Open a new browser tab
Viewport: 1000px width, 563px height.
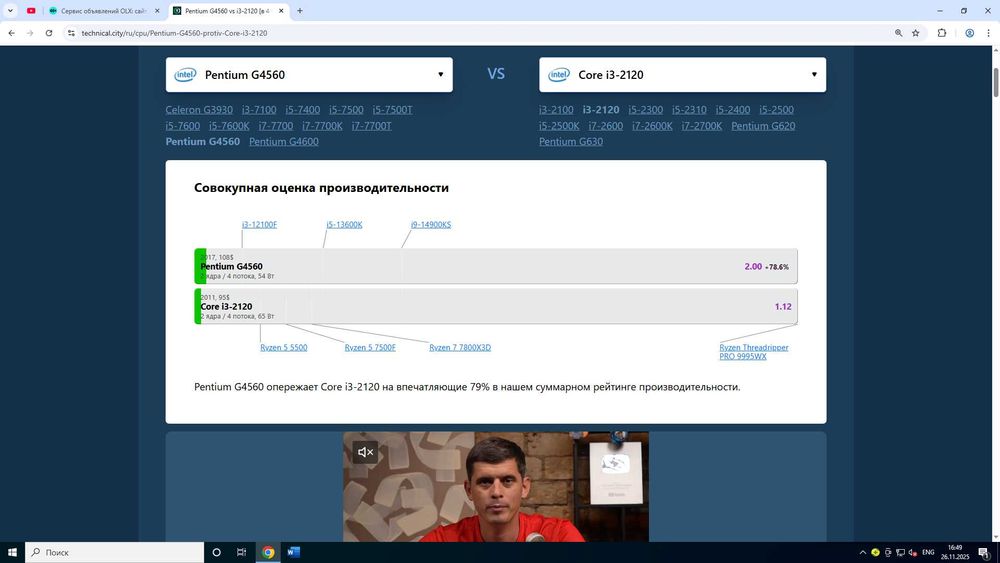(300, 11)
